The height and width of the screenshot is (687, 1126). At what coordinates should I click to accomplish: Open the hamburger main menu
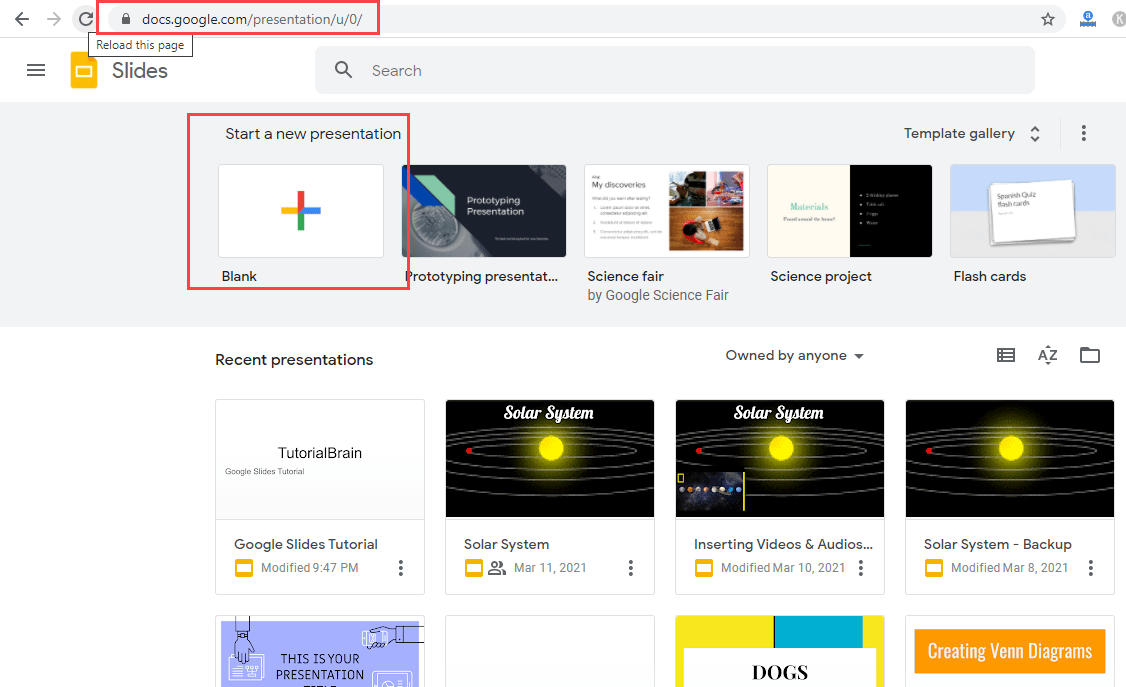click(x=36, y=70)
